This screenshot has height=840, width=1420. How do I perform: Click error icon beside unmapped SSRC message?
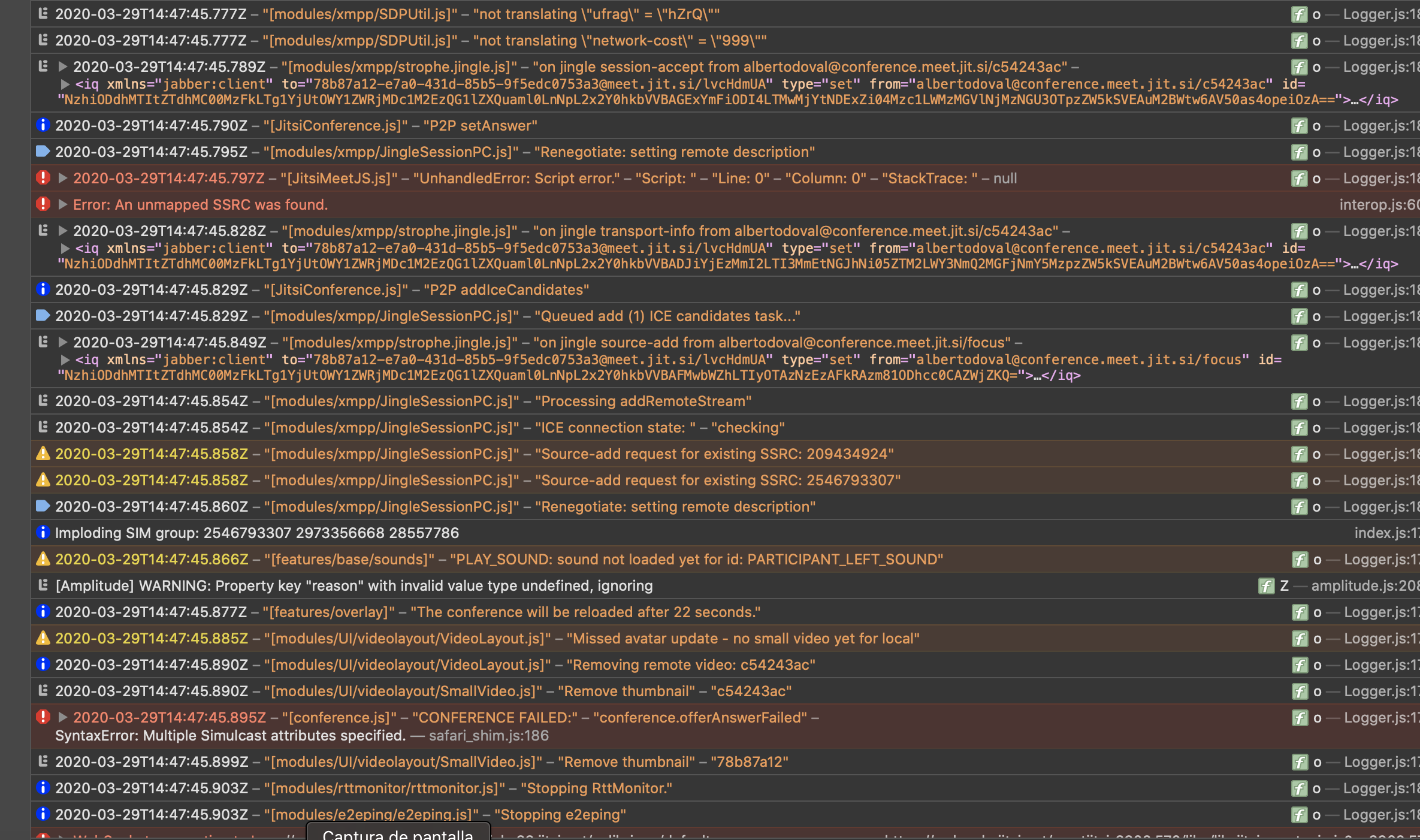pyautogui.click(x=43, y=204)
